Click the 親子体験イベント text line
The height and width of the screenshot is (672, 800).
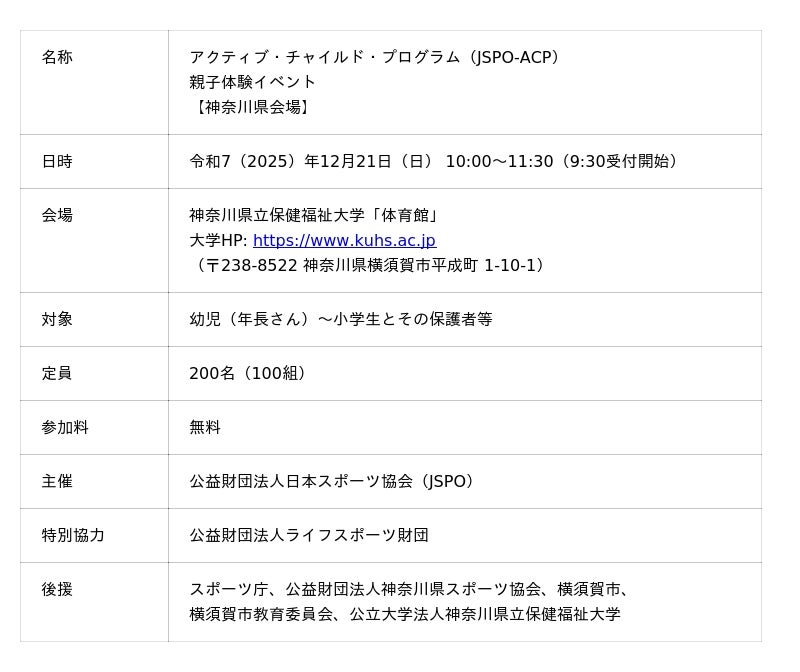pos(252,82)
